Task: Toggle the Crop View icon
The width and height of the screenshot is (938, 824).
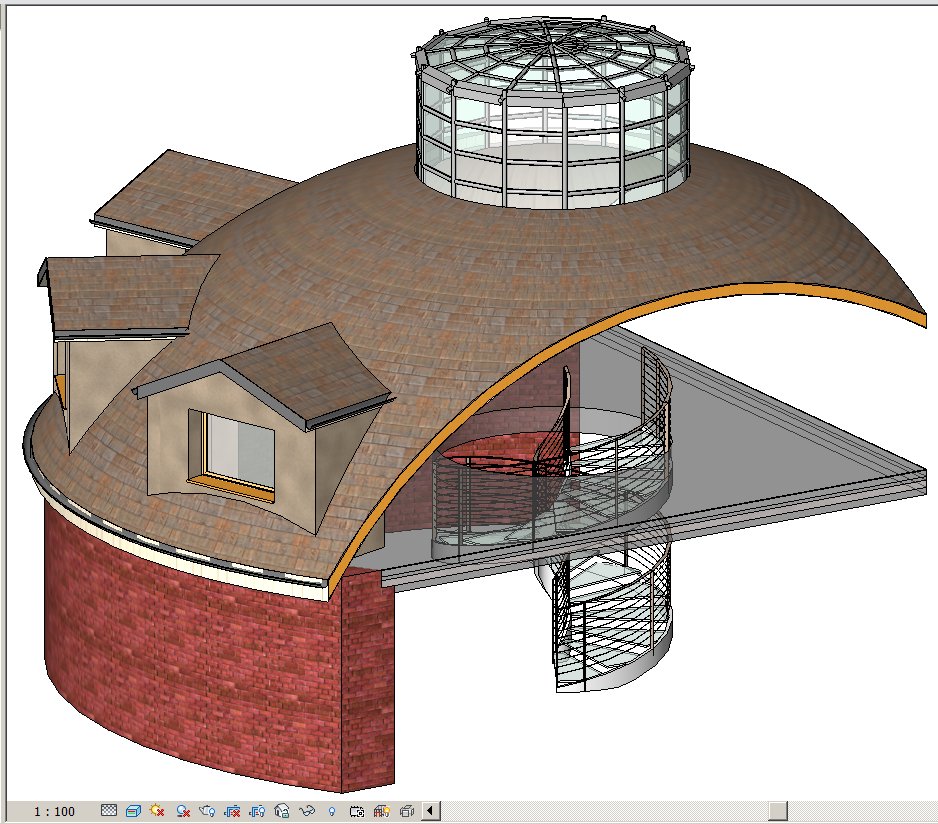Action: (232, 811)
